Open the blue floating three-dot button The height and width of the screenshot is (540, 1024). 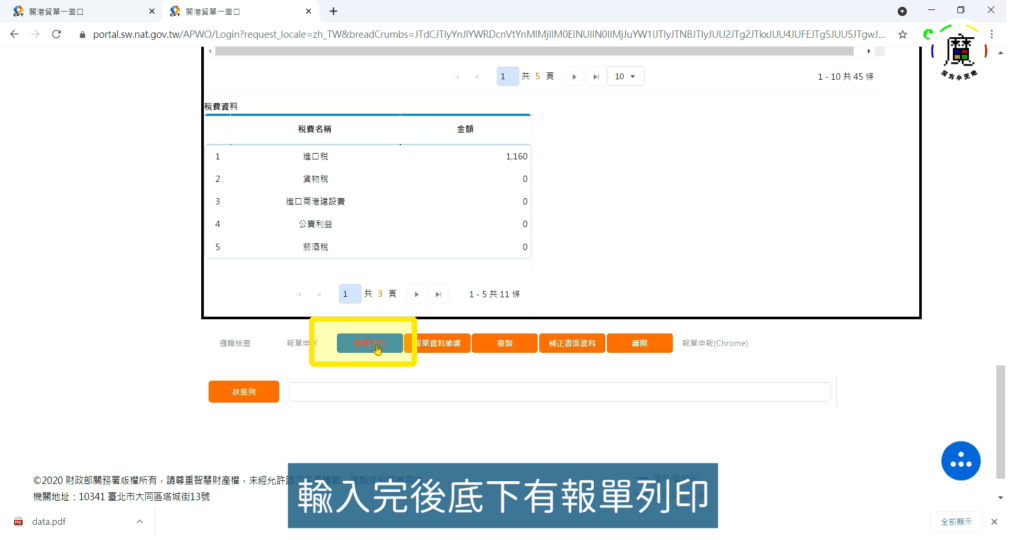tap(961, 461)
